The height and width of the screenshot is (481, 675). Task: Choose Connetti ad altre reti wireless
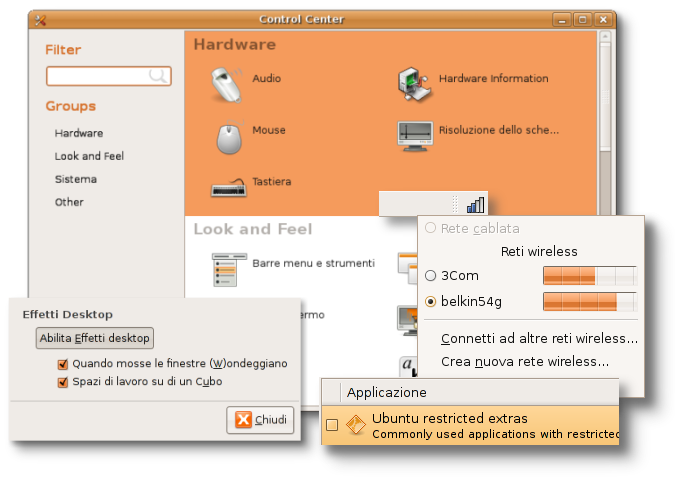(x=538, y=338)
